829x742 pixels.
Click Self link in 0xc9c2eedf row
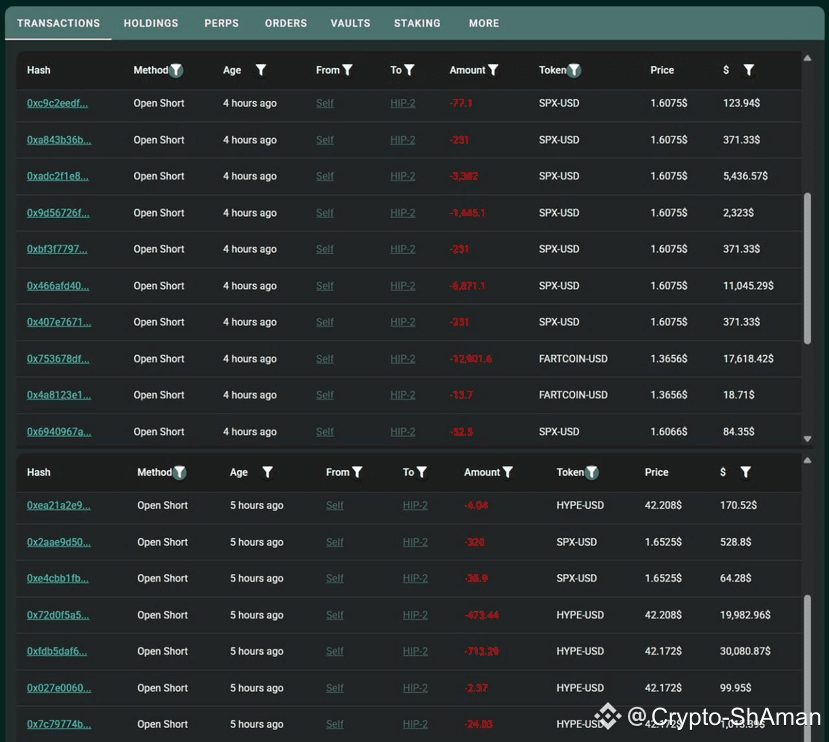click(325, 103)
